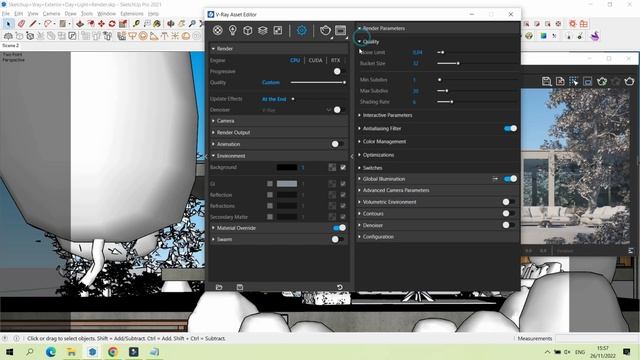Open the Edit menu in SketchUp
Image resolution: width=640 pixels, height=360 pixels.
click(19, 13)
